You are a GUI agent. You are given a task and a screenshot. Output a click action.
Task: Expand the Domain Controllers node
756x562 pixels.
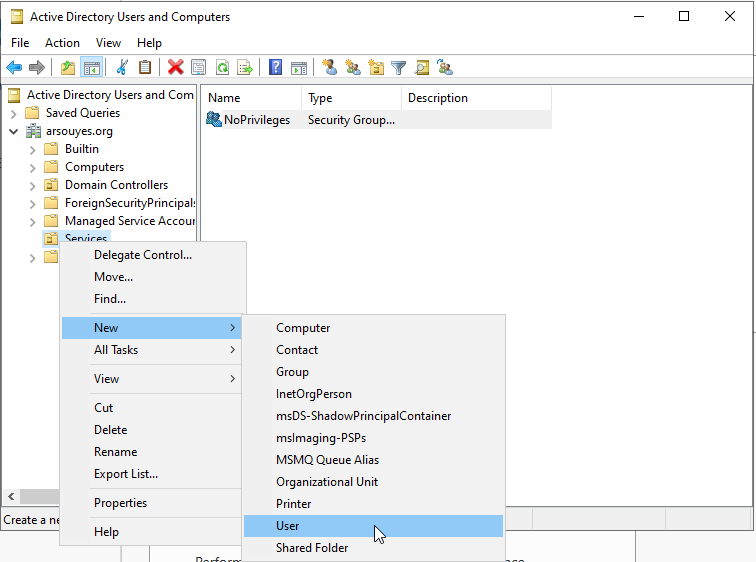(33, 186)
